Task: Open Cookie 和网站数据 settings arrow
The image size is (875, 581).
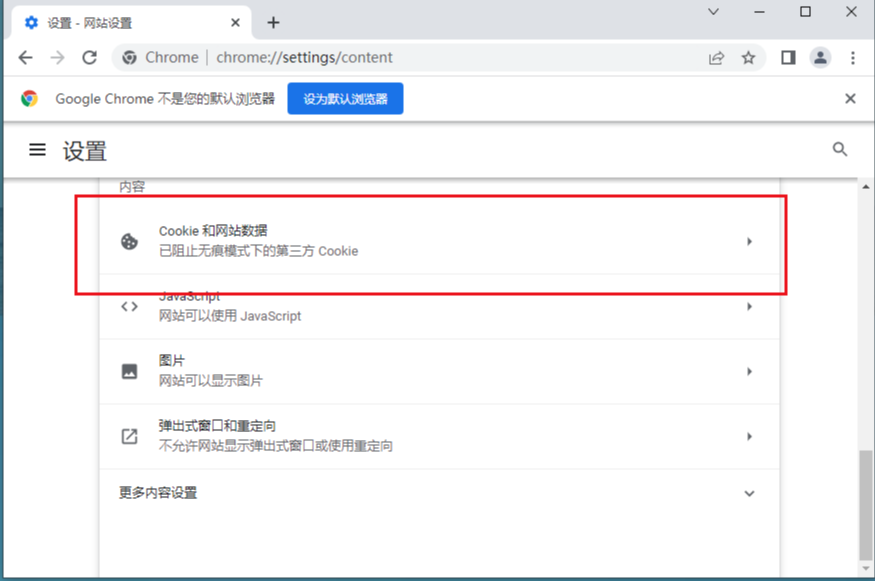Action: pos(749,242)
